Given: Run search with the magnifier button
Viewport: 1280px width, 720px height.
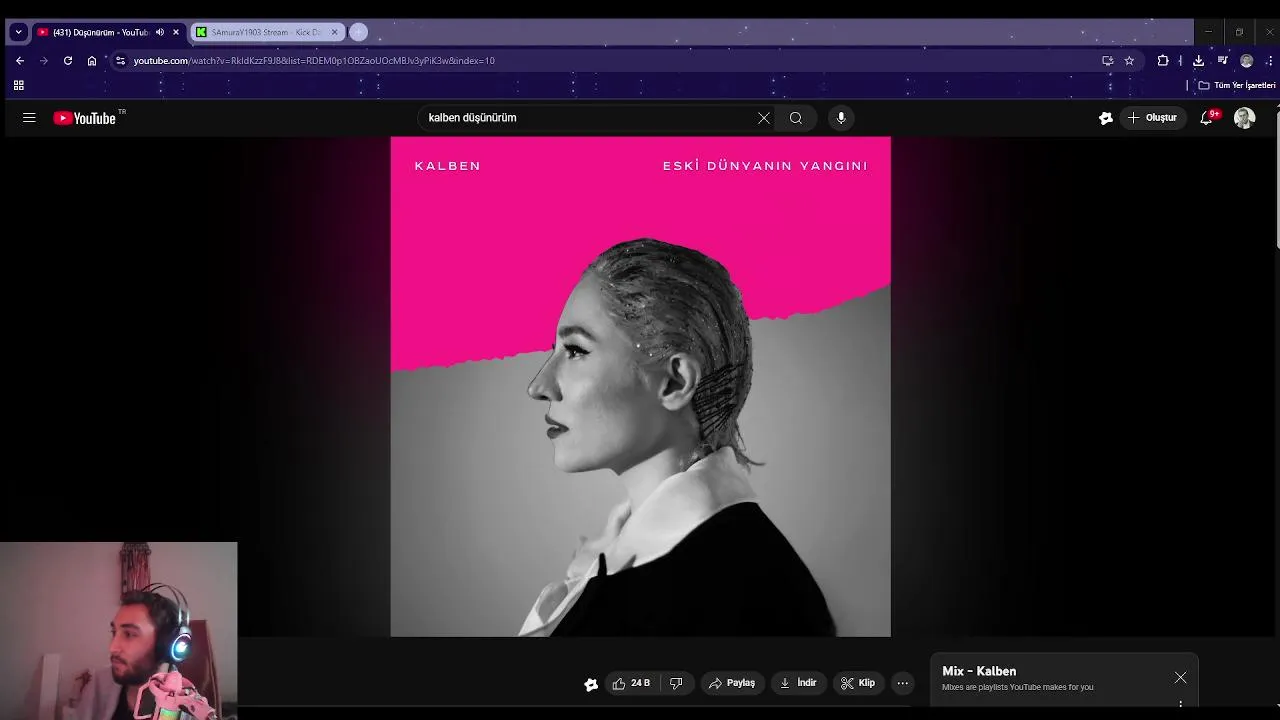Looking at the screenshot, I should tap(796, 118).
